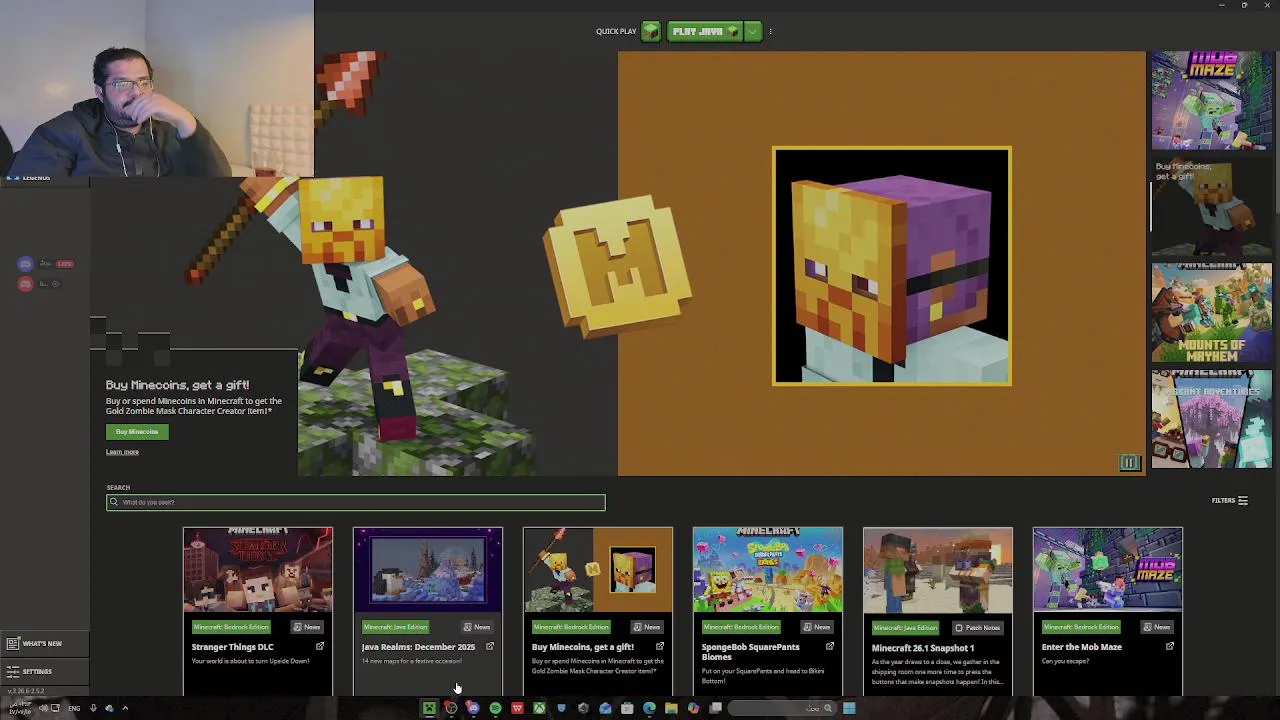Click the 'Stranger Things DLC' card title
The image size is (1280, 720).
click(232, 647)
